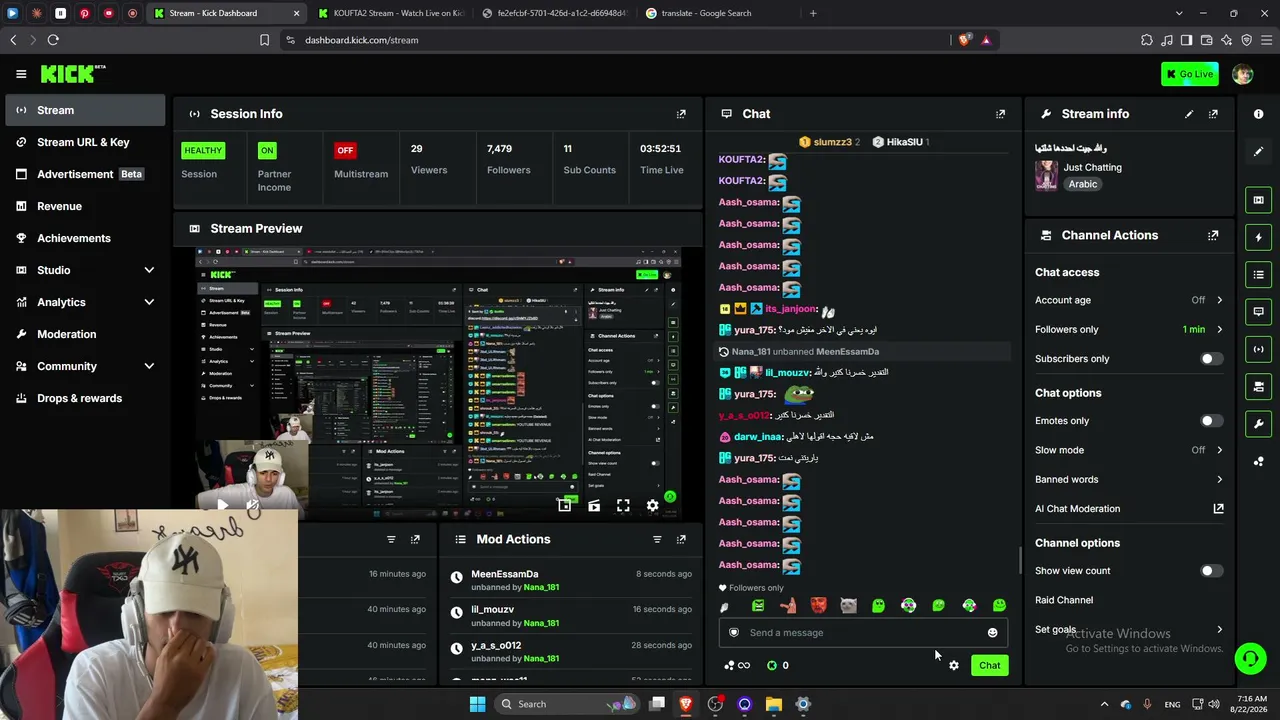Select Stream in the left sidebar
This screenshot has height=720, width=1280.
[x=85, y=110]
